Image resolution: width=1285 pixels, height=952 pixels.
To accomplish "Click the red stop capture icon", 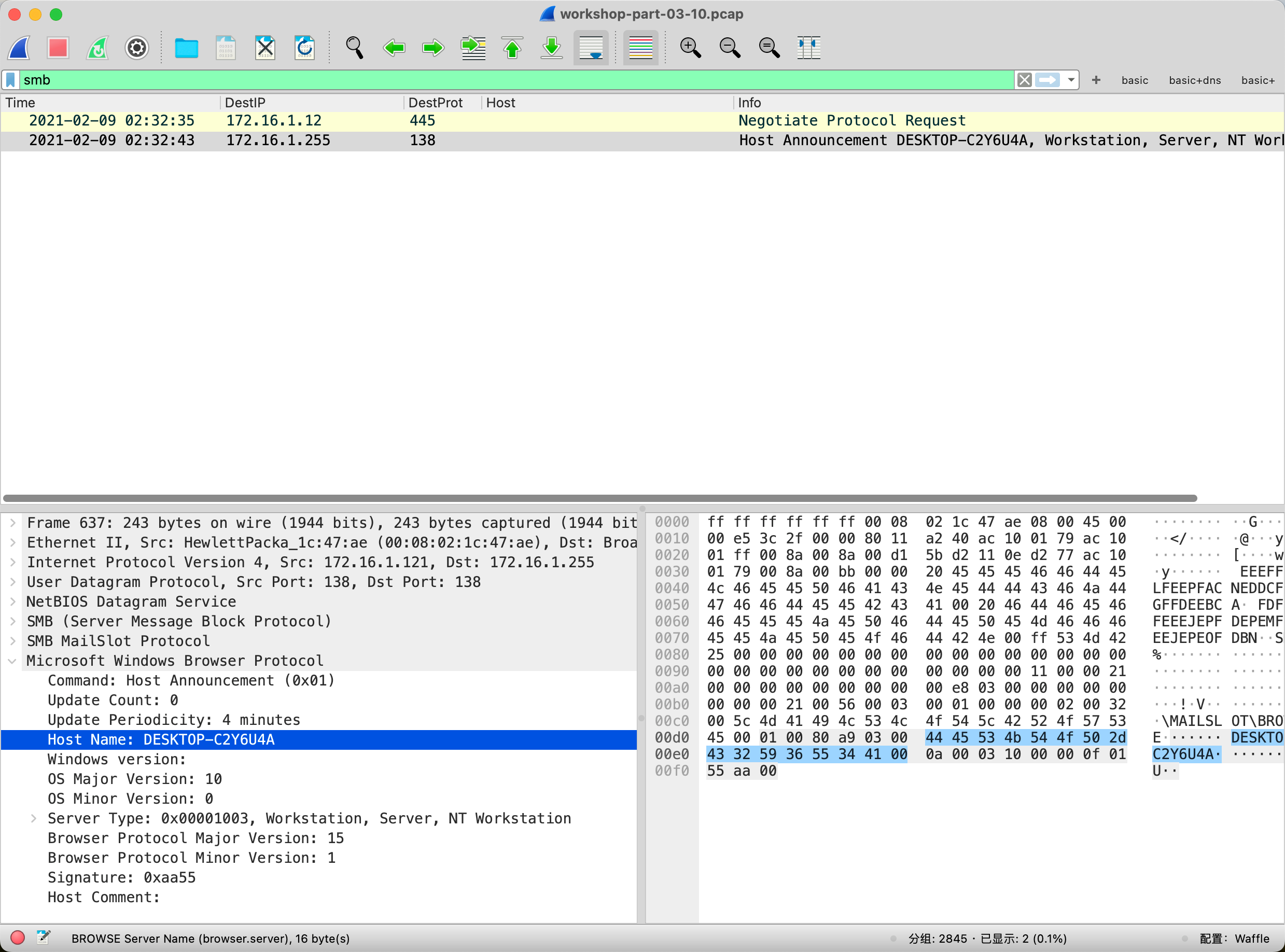I will pyautogui.click(x=58, y=48).
